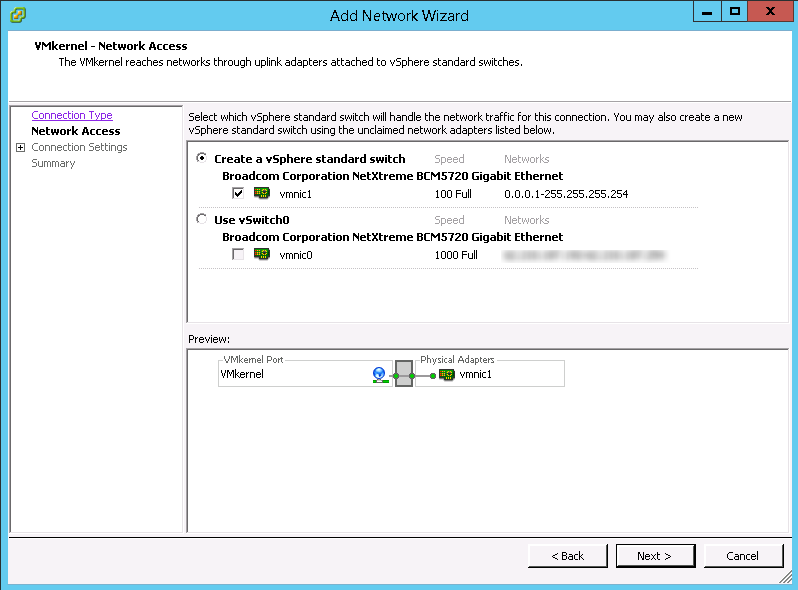The height and width of the screenshot is (590, 798).
Task: Check the vmnic0 adapter checkbox
Action: coord(238,255)
